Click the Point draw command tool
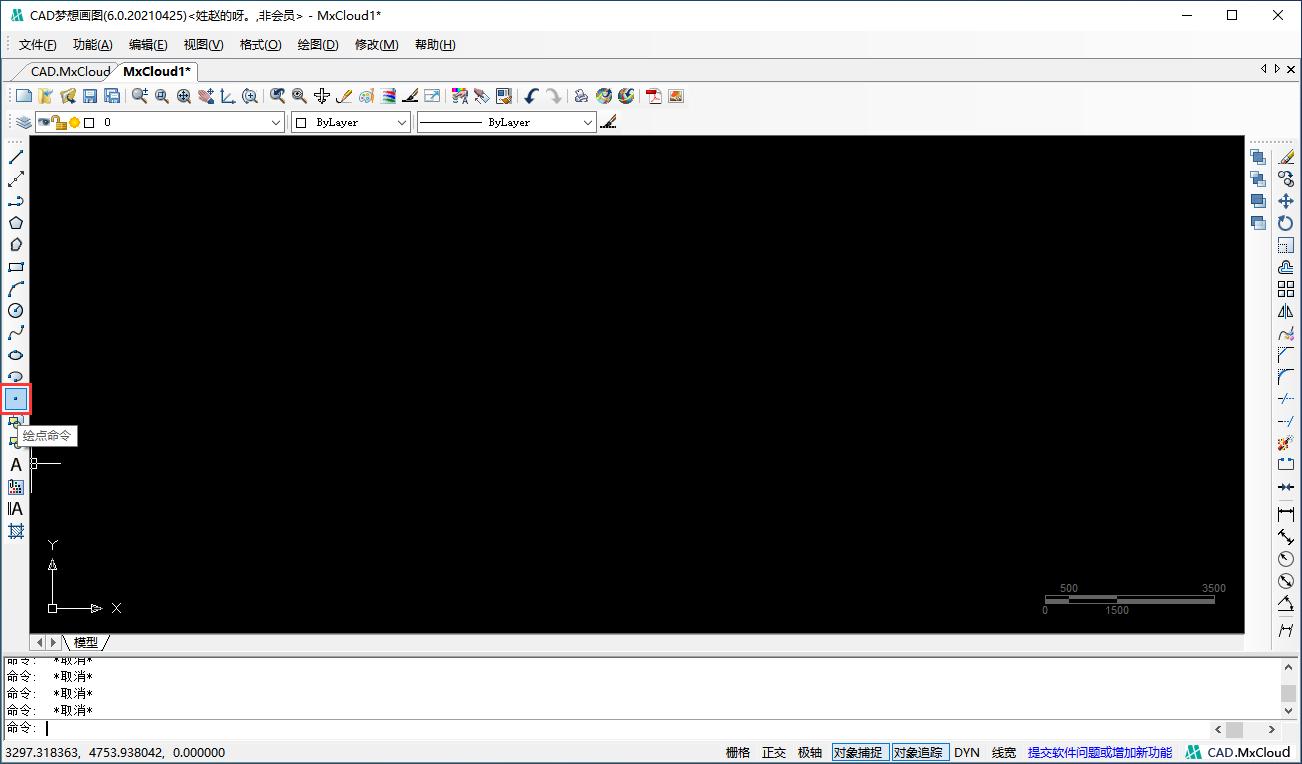This screenshot has width=1302, height=764. point(16,399)
